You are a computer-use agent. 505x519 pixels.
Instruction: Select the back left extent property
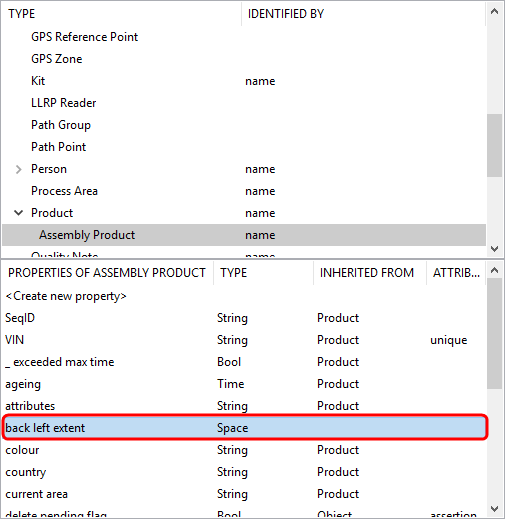[244, 428]
